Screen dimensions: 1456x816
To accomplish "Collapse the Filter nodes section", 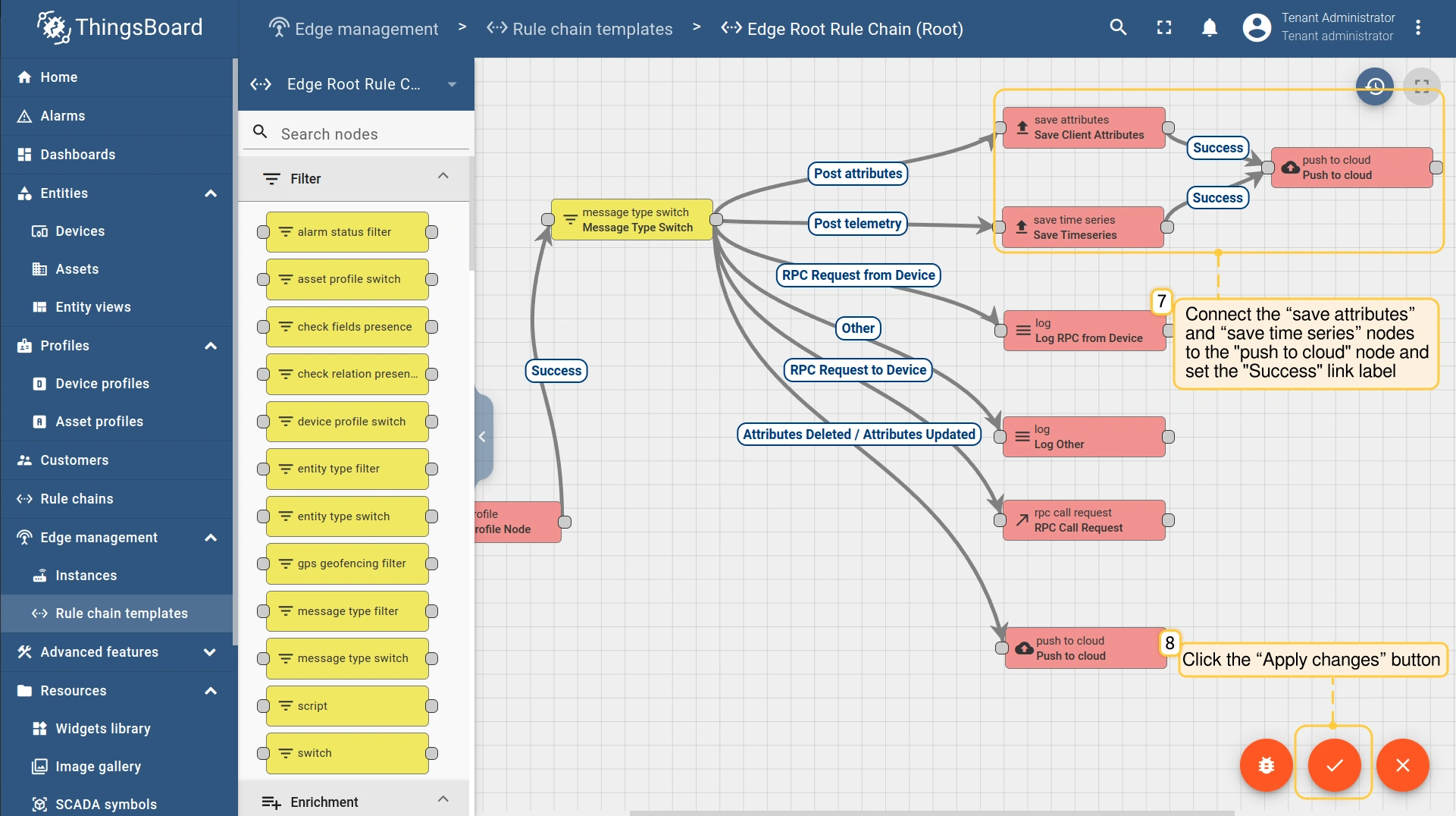I will pos(443,177).
